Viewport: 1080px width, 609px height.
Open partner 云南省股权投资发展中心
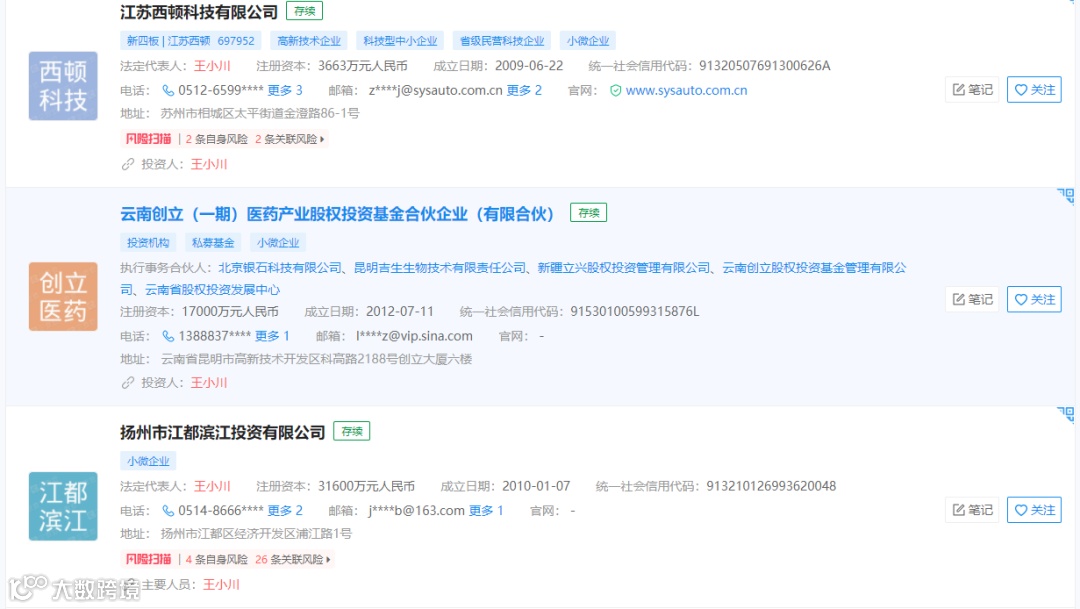click(212, 289)
